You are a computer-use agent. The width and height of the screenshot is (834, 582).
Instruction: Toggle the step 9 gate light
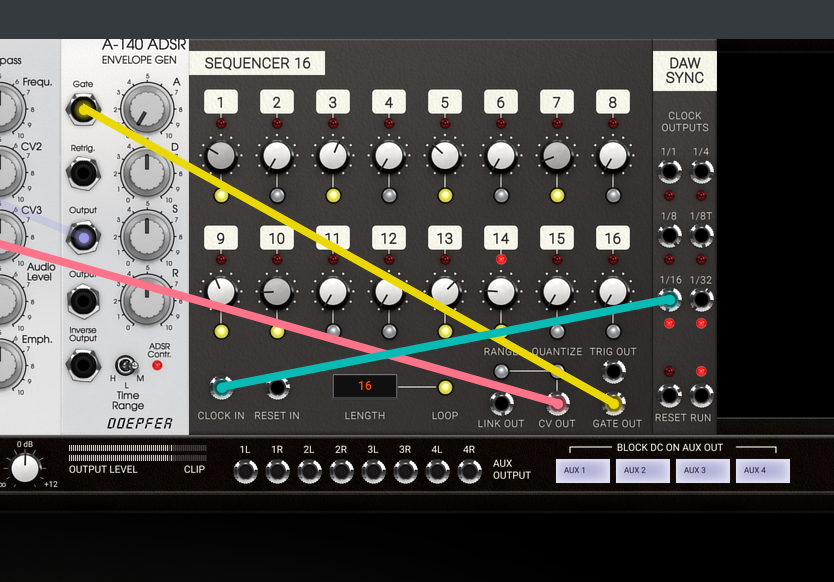pyautogui.click(x=221, y=332)
